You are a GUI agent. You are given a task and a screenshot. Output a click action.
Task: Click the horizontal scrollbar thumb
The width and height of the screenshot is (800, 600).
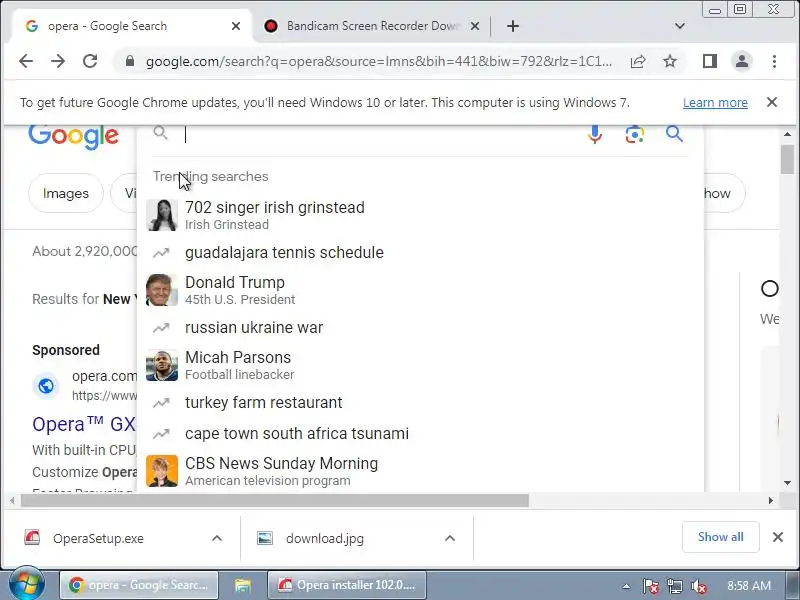(274, 501)
